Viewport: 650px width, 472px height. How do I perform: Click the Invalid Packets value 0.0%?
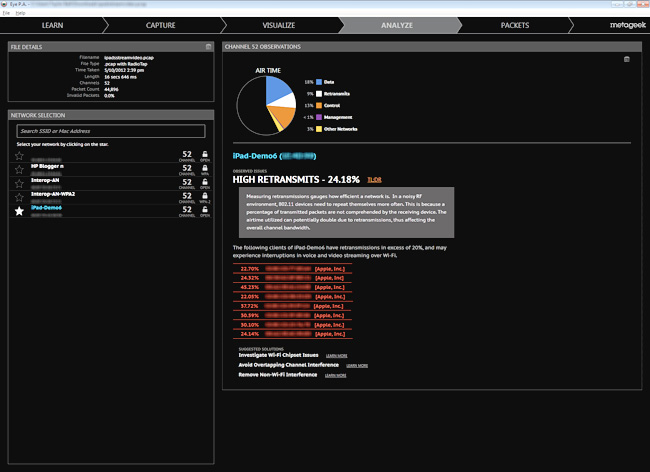109,96
